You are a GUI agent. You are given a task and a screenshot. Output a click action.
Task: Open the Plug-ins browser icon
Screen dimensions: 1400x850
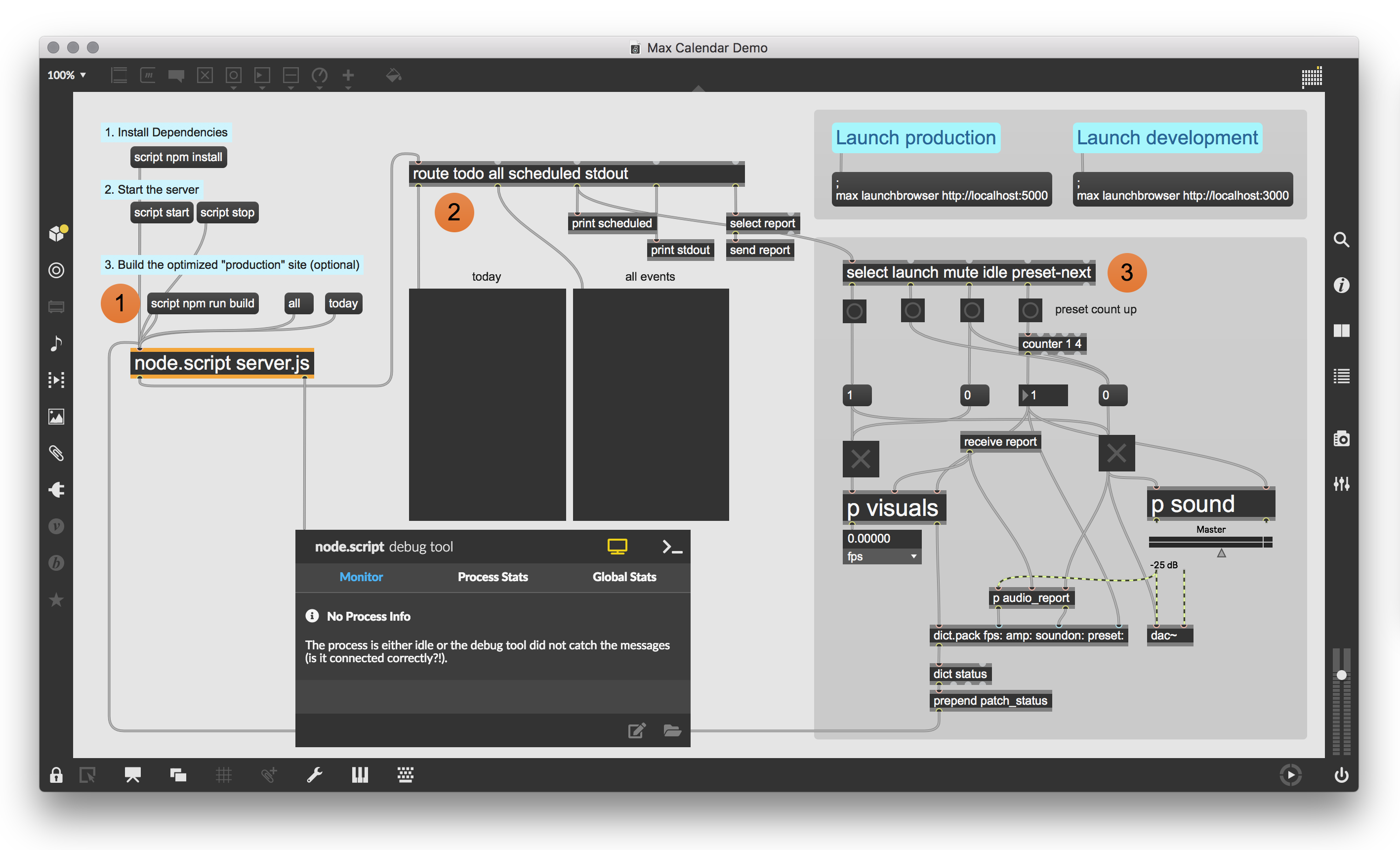point(56,490)
